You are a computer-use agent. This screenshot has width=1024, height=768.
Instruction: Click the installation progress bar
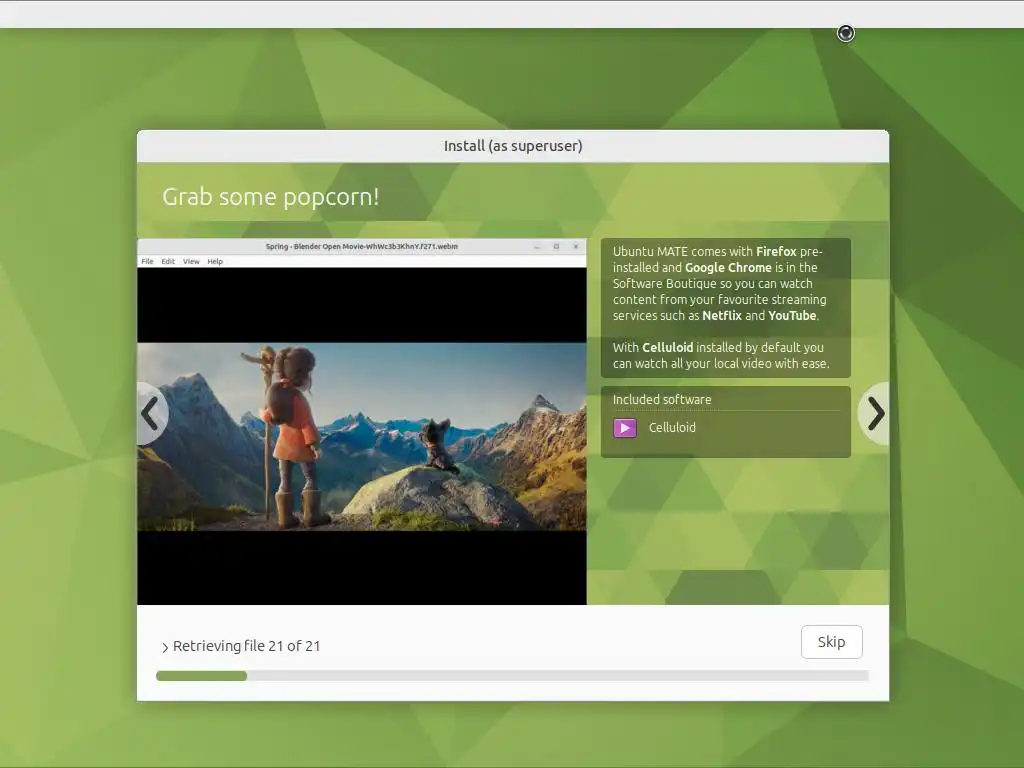coord(512,676)
